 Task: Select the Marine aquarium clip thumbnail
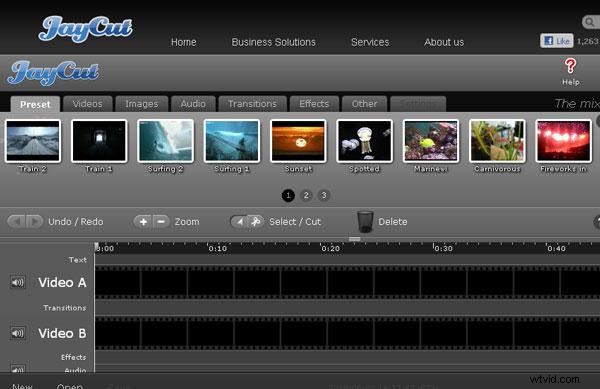click(x=431, y=141)
